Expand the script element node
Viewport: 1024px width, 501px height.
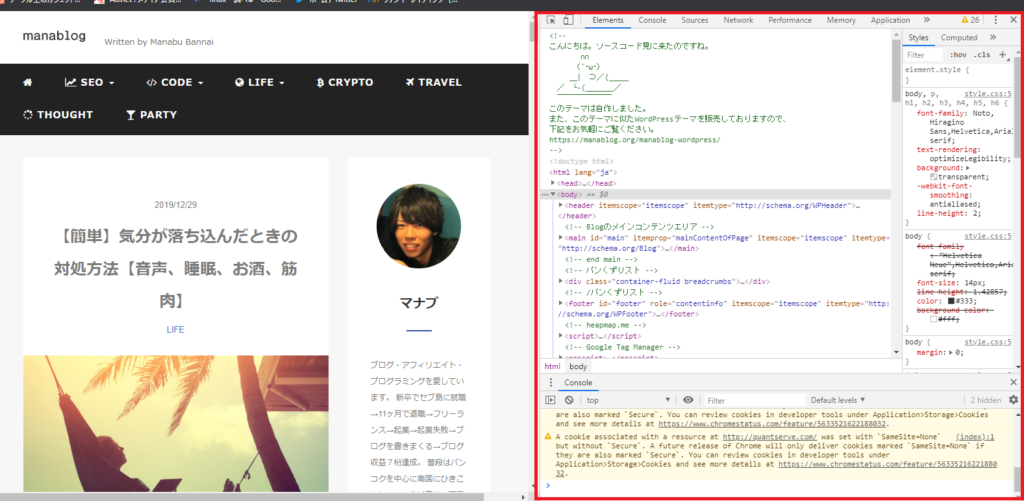tap(561, 336)
